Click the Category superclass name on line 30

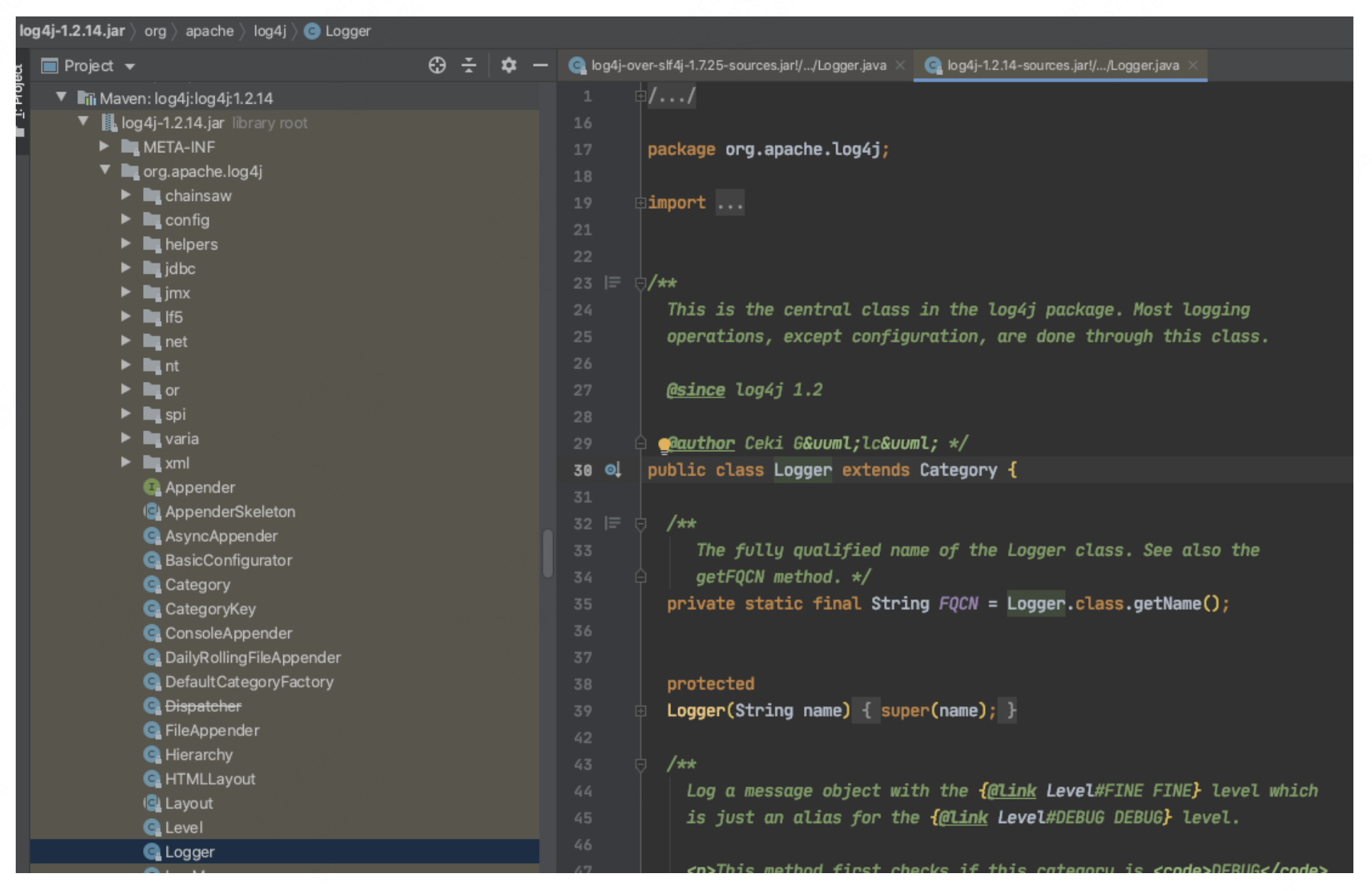pyautogui.click(x=958, y=470)
